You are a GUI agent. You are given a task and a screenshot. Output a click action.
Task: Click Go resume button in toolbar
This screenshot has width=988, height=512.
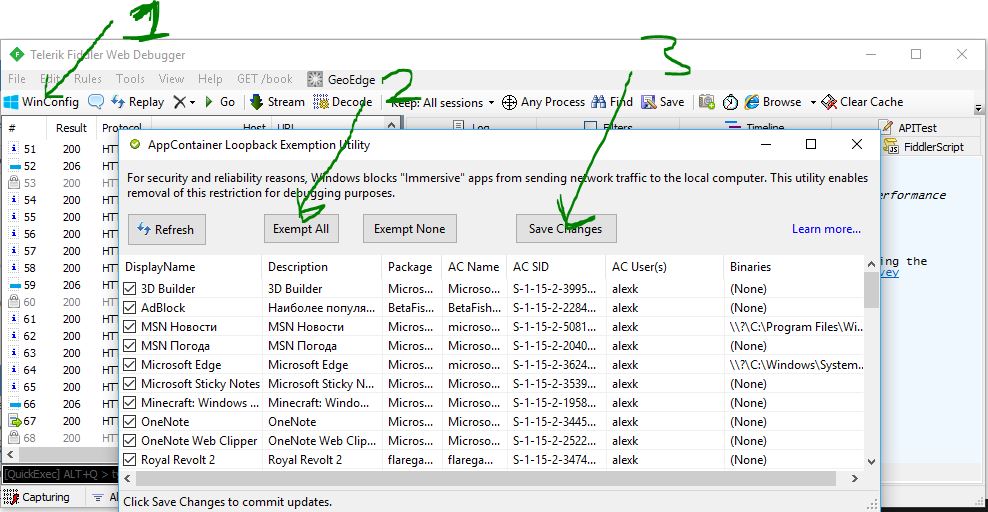point(220,102)
